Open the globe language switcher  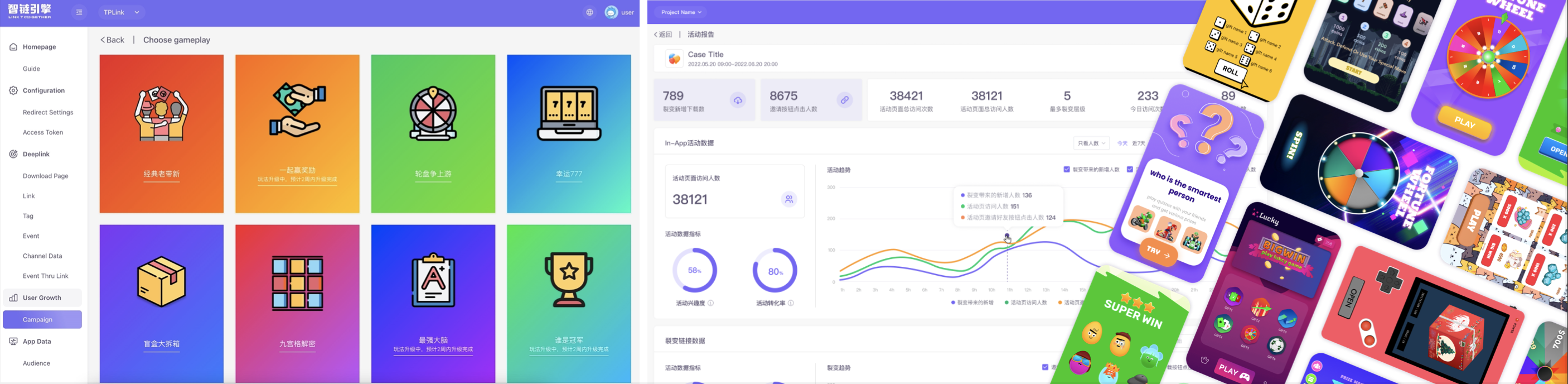click(x=589, y=12)
